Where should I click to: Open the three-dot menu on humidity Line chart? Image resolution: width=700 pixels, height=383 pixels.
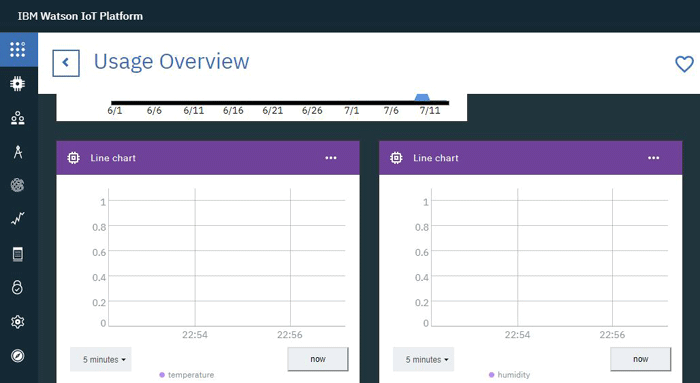(x=654, y=158)
